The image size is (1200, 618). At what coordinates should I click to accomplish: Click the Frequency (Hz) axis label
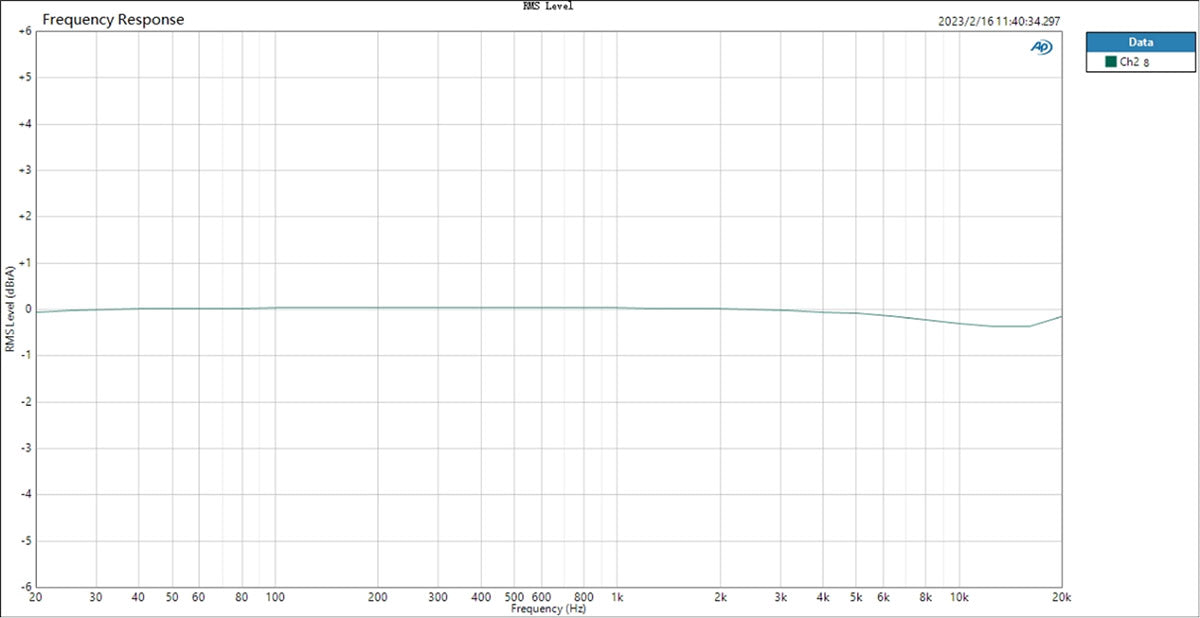pos(547,608)
